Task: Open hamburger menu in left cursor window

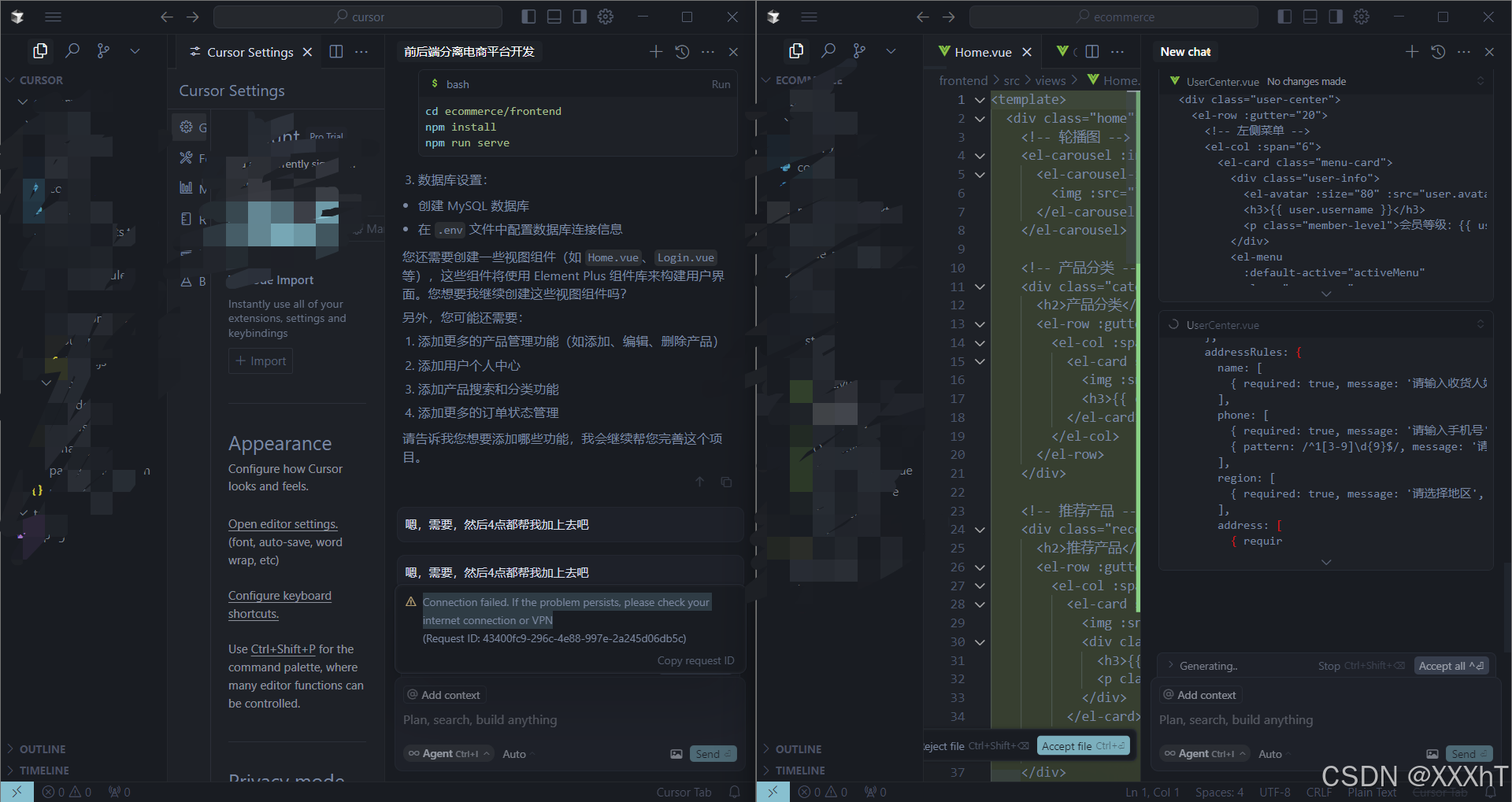Action: (x=53, y=17)
